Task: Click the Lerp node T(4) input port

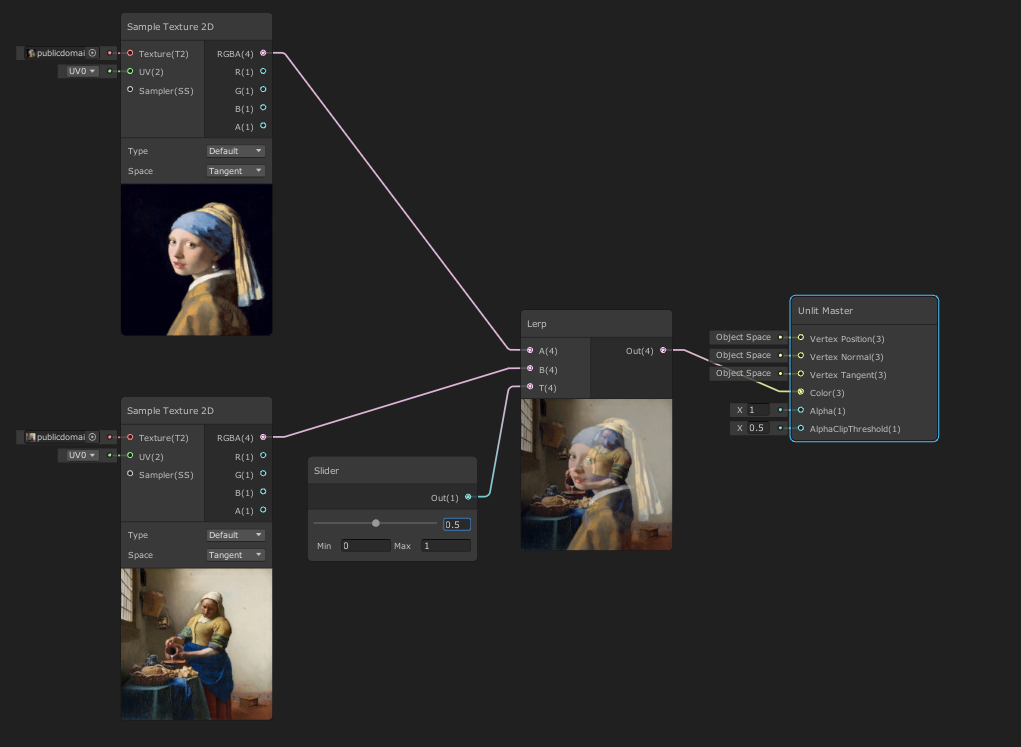Action: 530,387
